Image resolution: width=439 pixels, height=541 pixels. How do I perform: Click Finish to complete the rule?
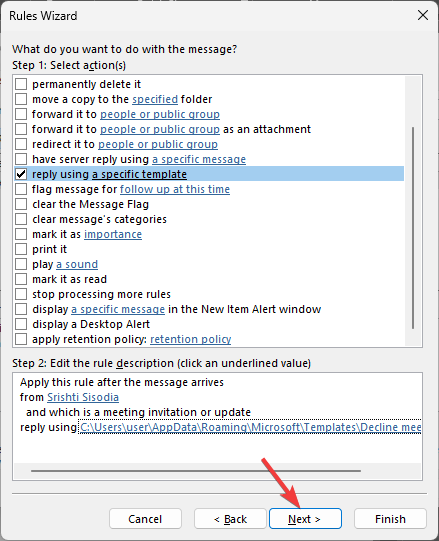390,519
